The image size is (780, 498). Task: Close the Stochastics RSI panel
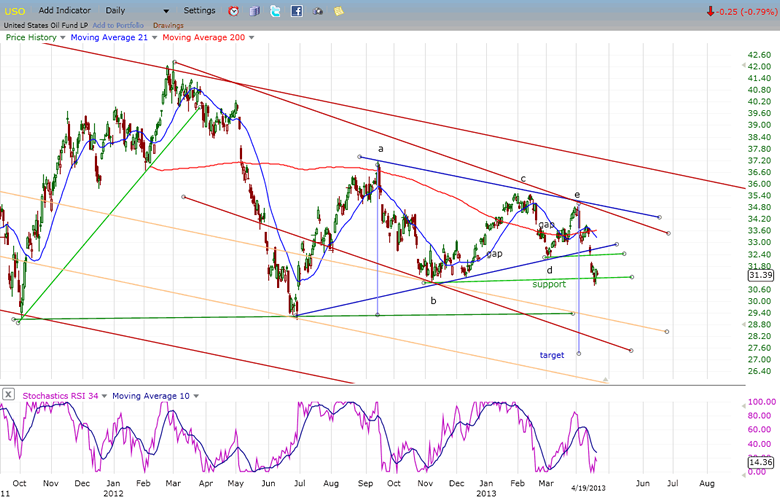point(8,395)
